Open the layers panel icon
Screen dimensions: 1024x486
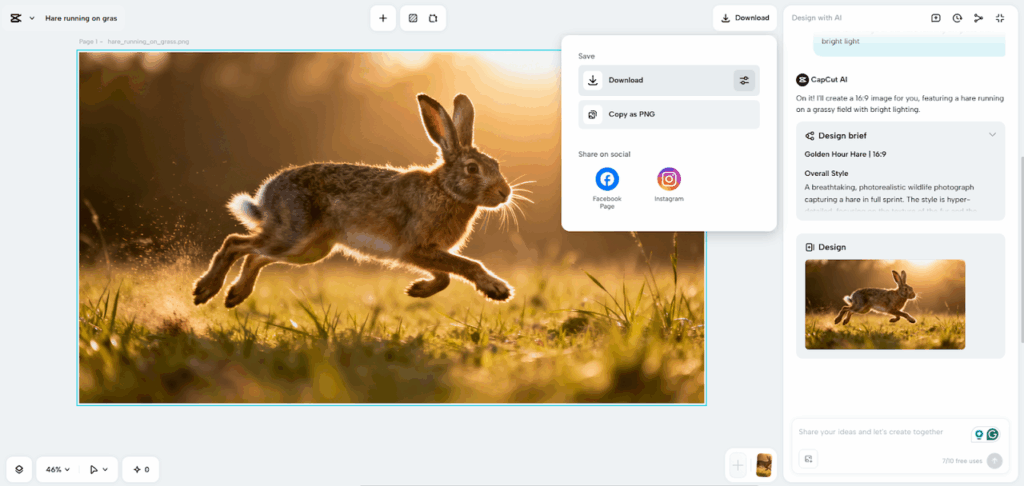(19, 469)
